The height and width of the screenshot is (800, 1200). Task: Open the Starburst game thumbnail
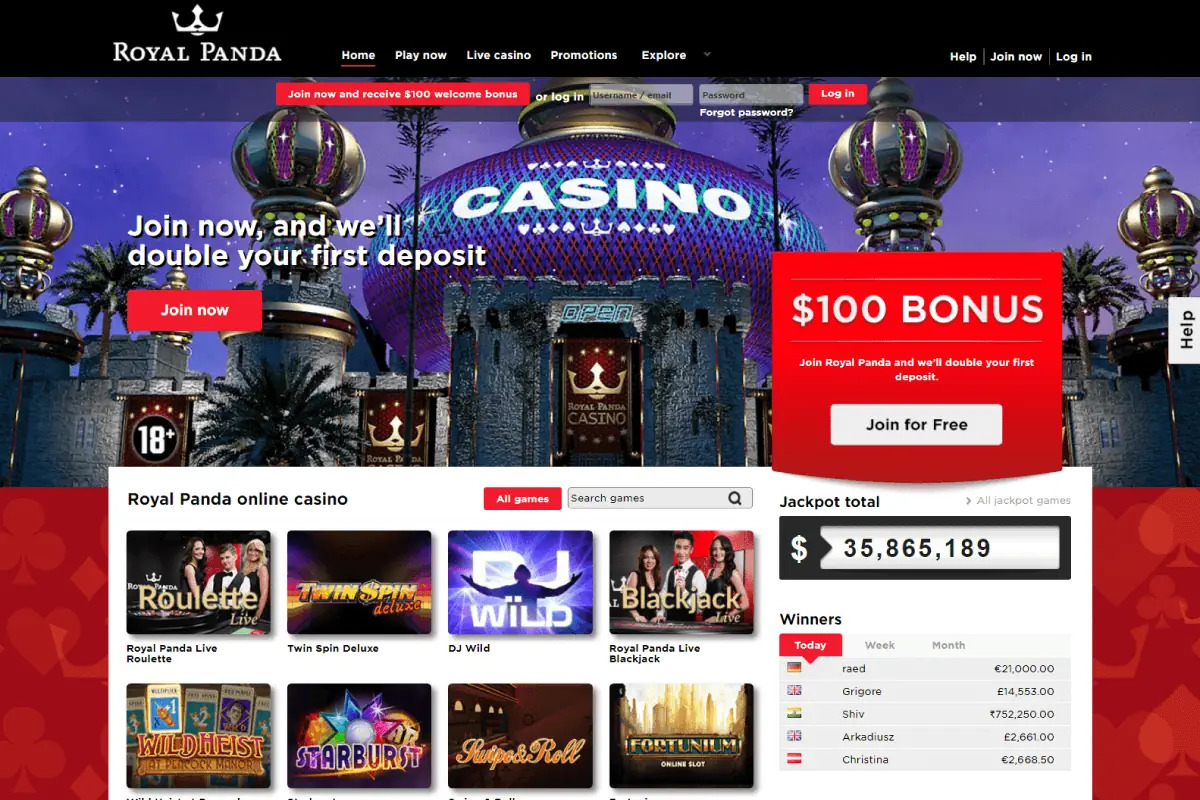tap(359, 735)
